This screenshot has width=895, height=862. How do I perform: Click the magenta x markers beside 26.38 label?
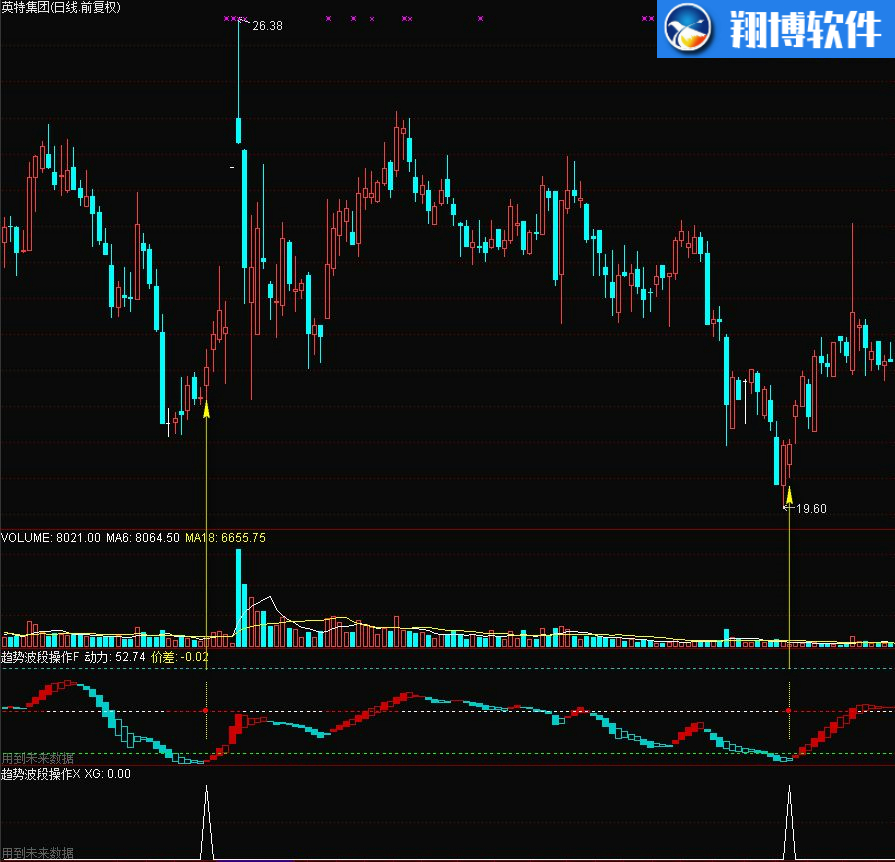(235, 19)
